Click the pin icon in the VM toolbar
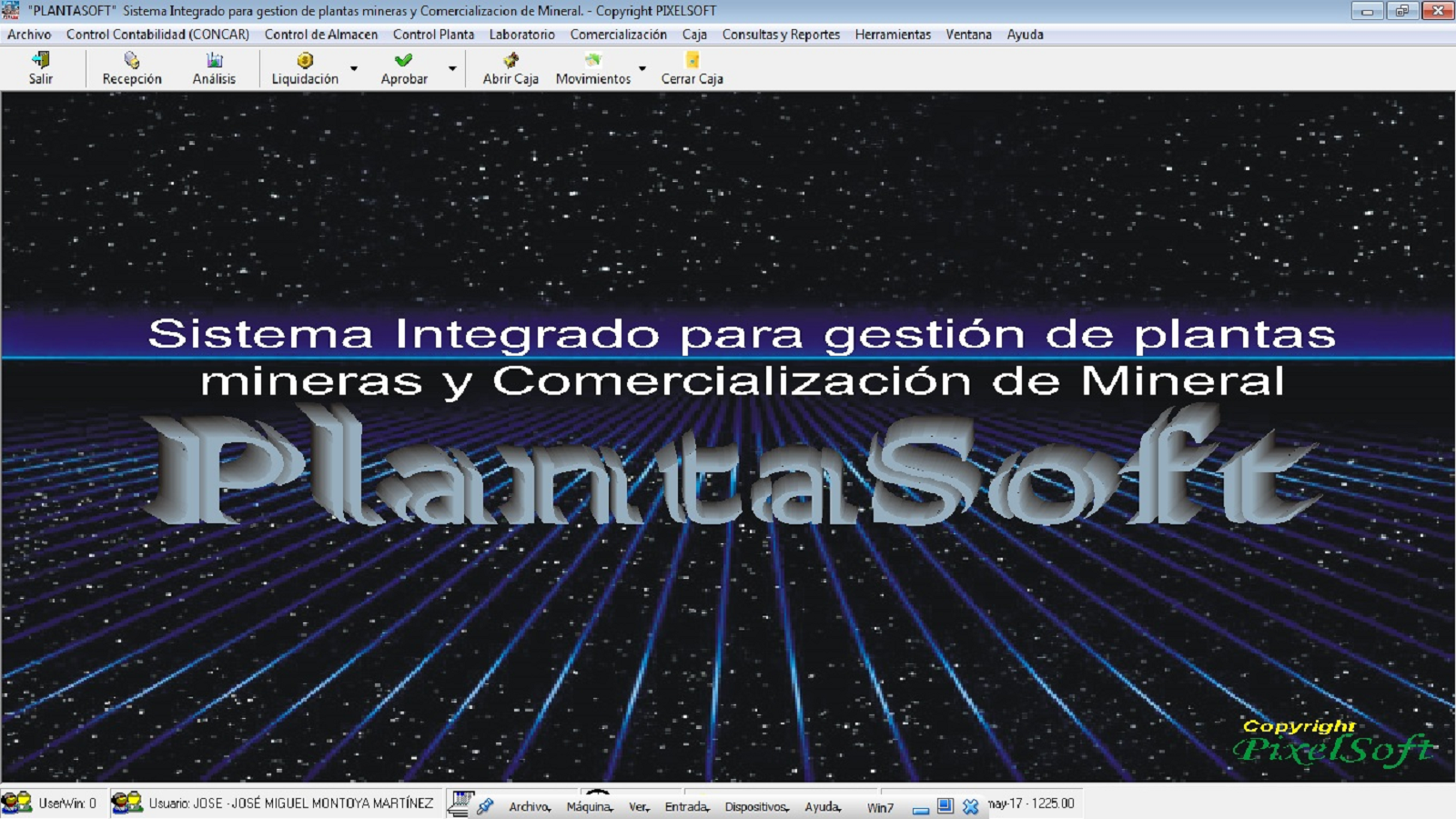This screenshot has width=1456, height=819. tap(485, 805)
